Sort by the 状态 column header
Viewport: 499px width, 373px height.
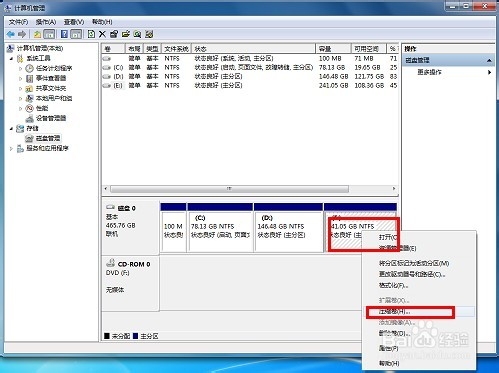253,49
